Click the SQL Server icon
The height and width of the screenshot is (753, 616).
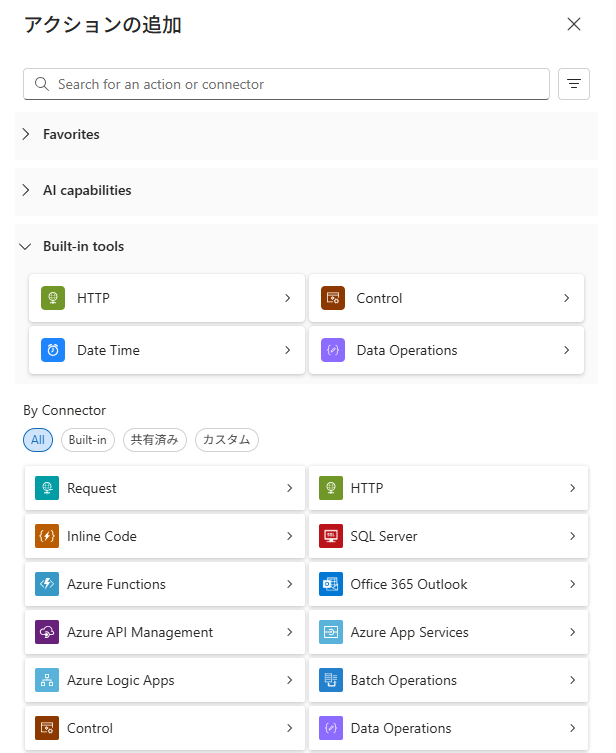[x=331, y=536]
